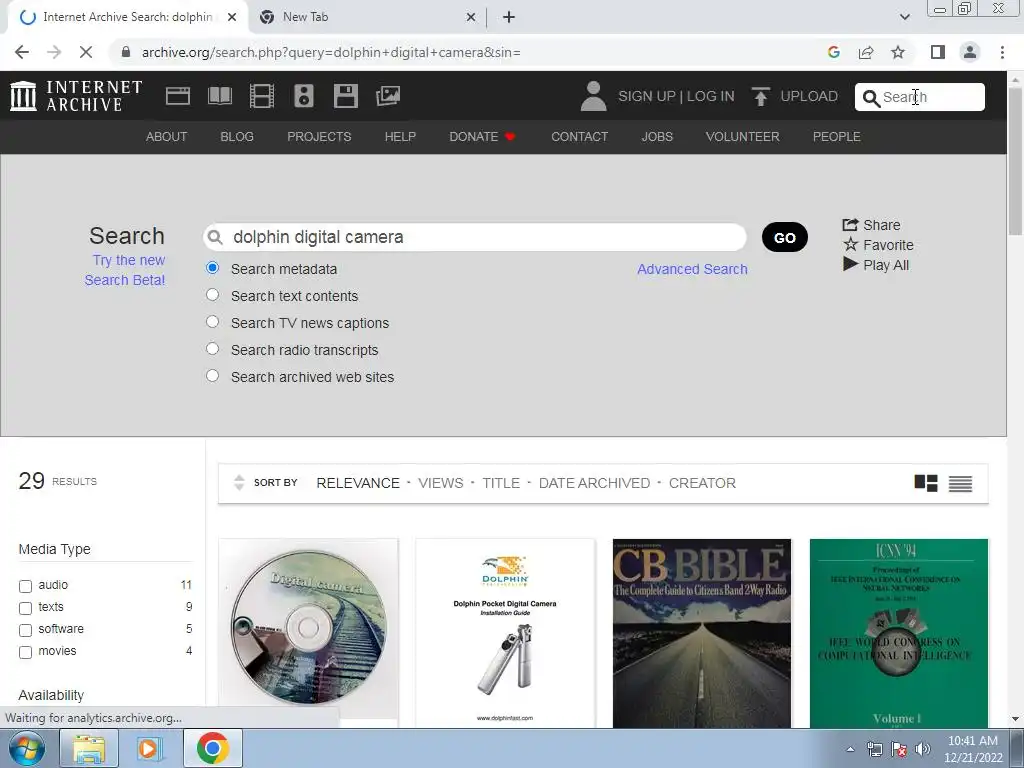The height and width of the screenshot is (768, 1024).
Task: Check the texts media type filter
Action: coord(25,608)
